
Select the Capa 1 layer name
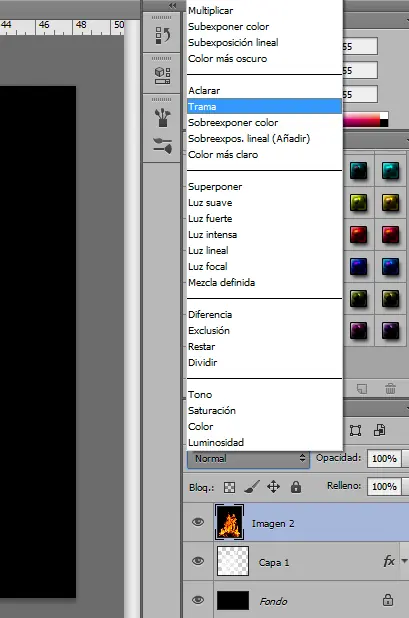coord(274,563)
